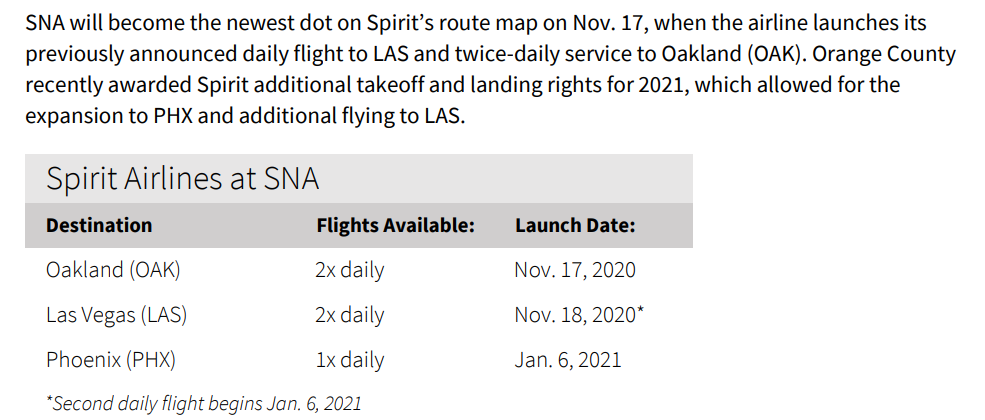Click the Nov. 17, 2020 launch date
Image resolution: width=985 pixels, height=420 pixels.
tap(575, 271)
